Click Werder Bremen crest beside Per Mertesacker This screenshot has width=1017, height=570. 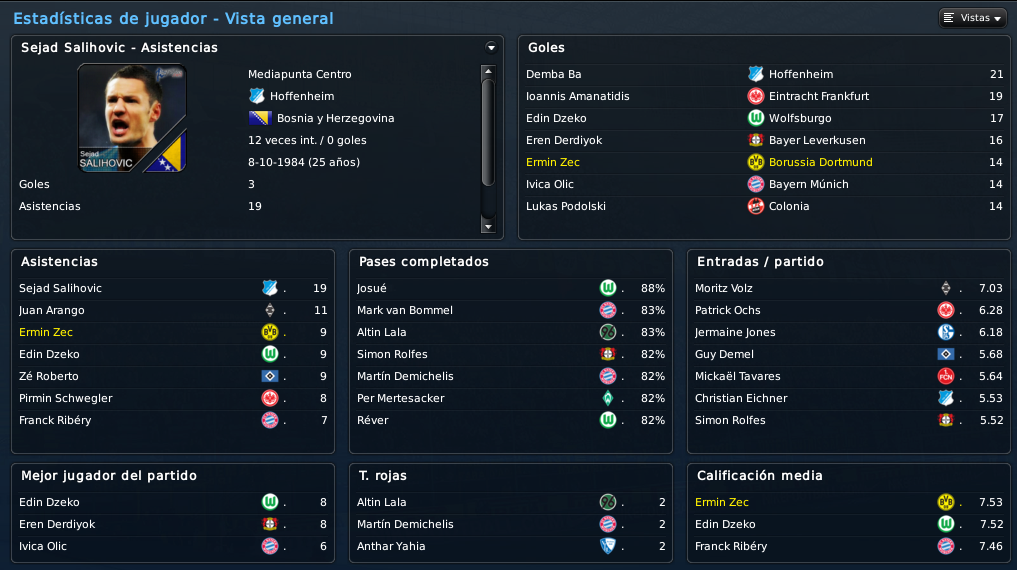coord(608,398)
